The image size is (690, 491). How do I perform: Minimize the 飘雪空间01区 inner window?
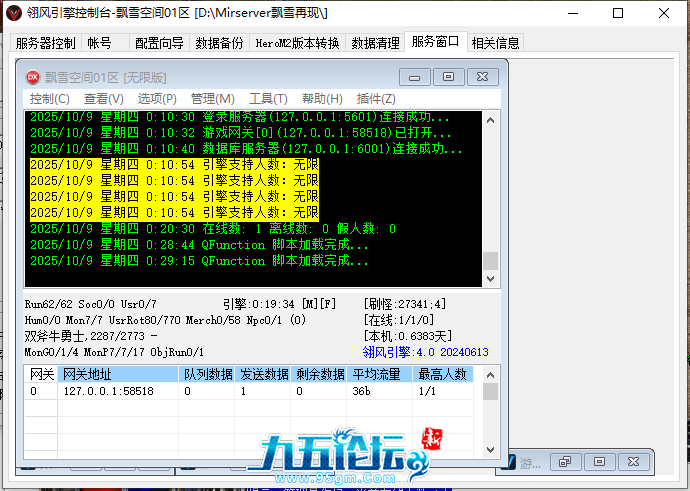(x=415, y=77)
